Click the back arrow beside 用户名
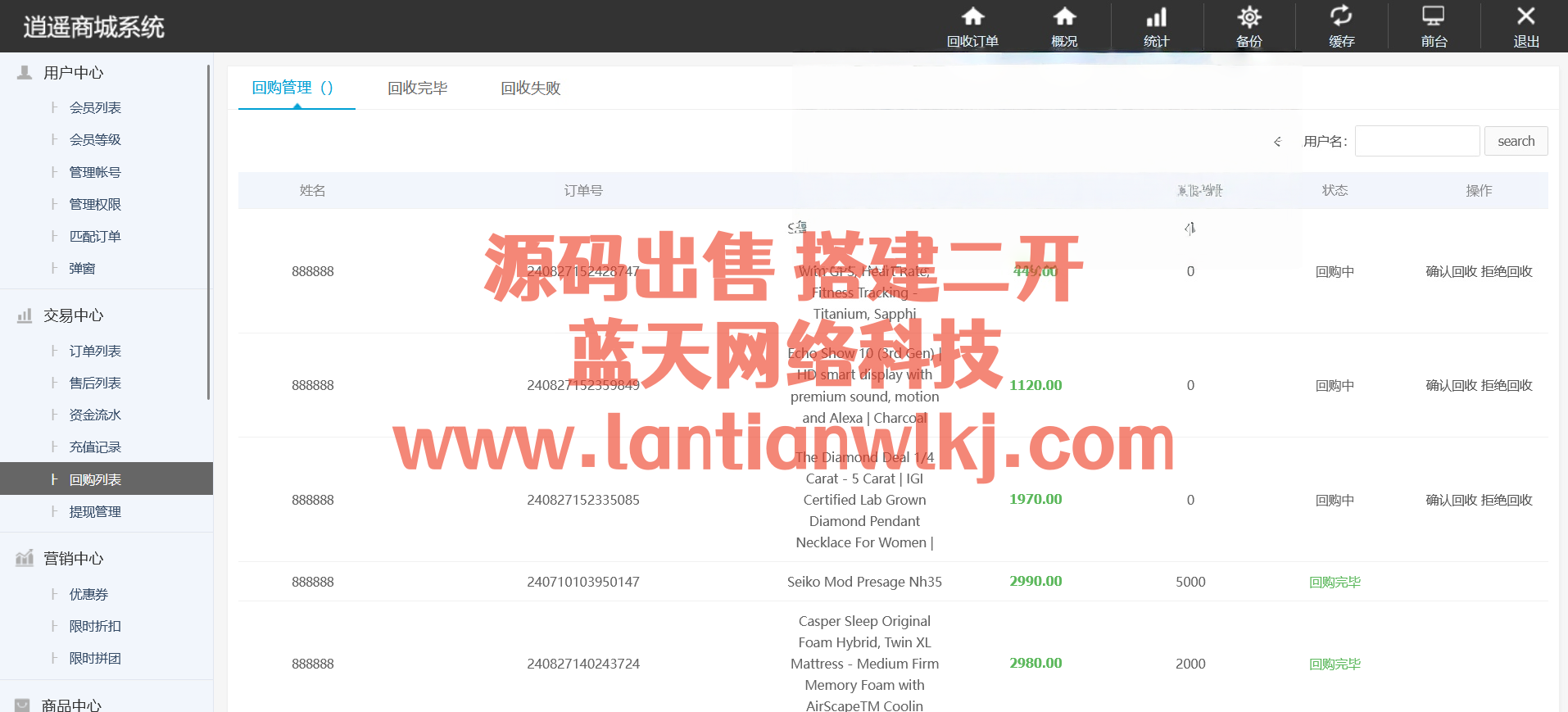This screenshot has width=1568, height=712. coord(1277,142)
